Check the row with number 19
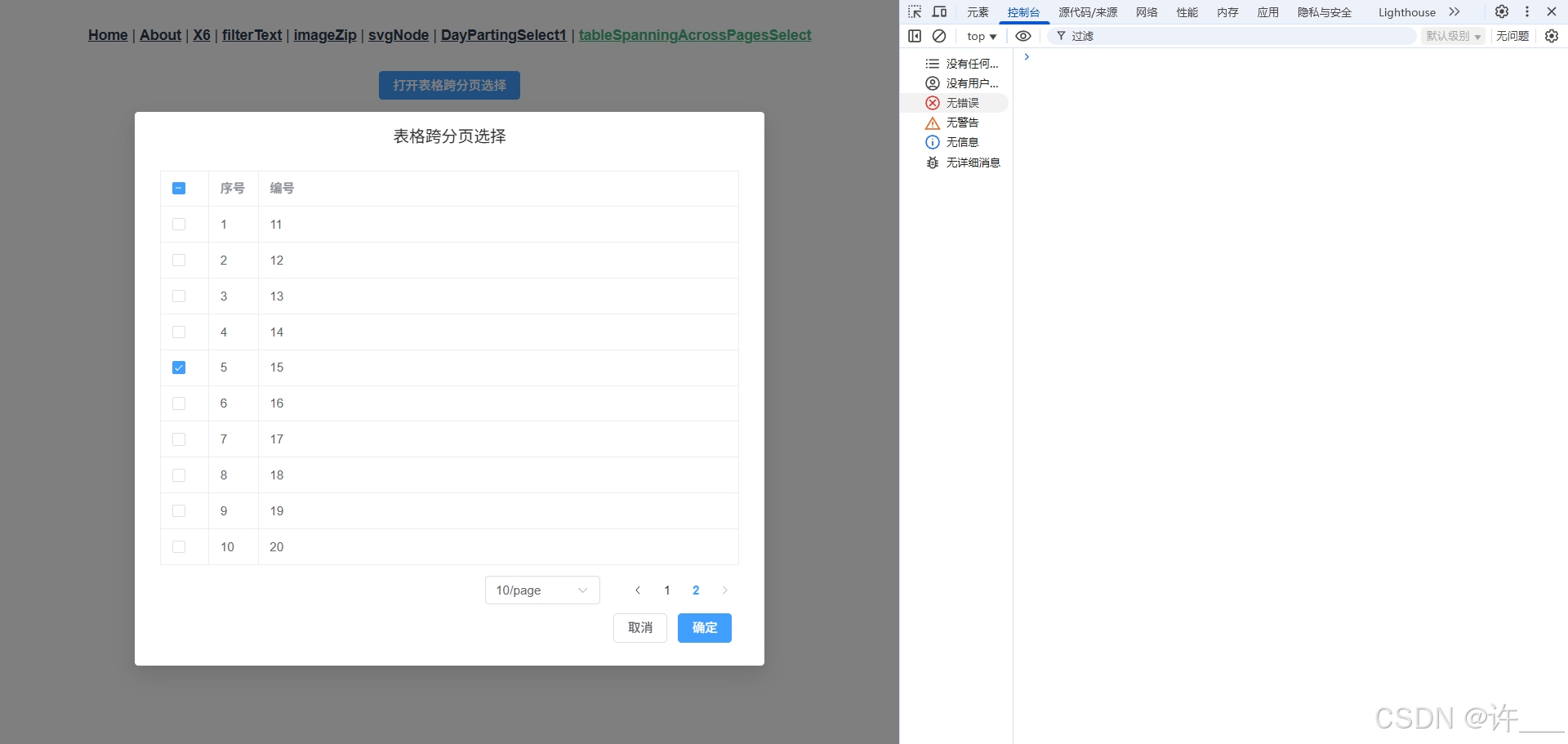 tap(179, 511)
